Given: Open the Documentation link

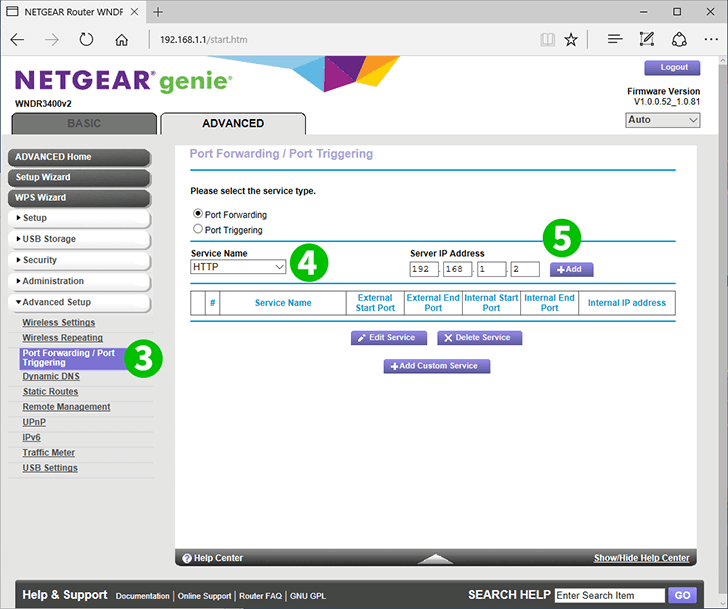Looking at the screenshot, I should click(143, 596).
